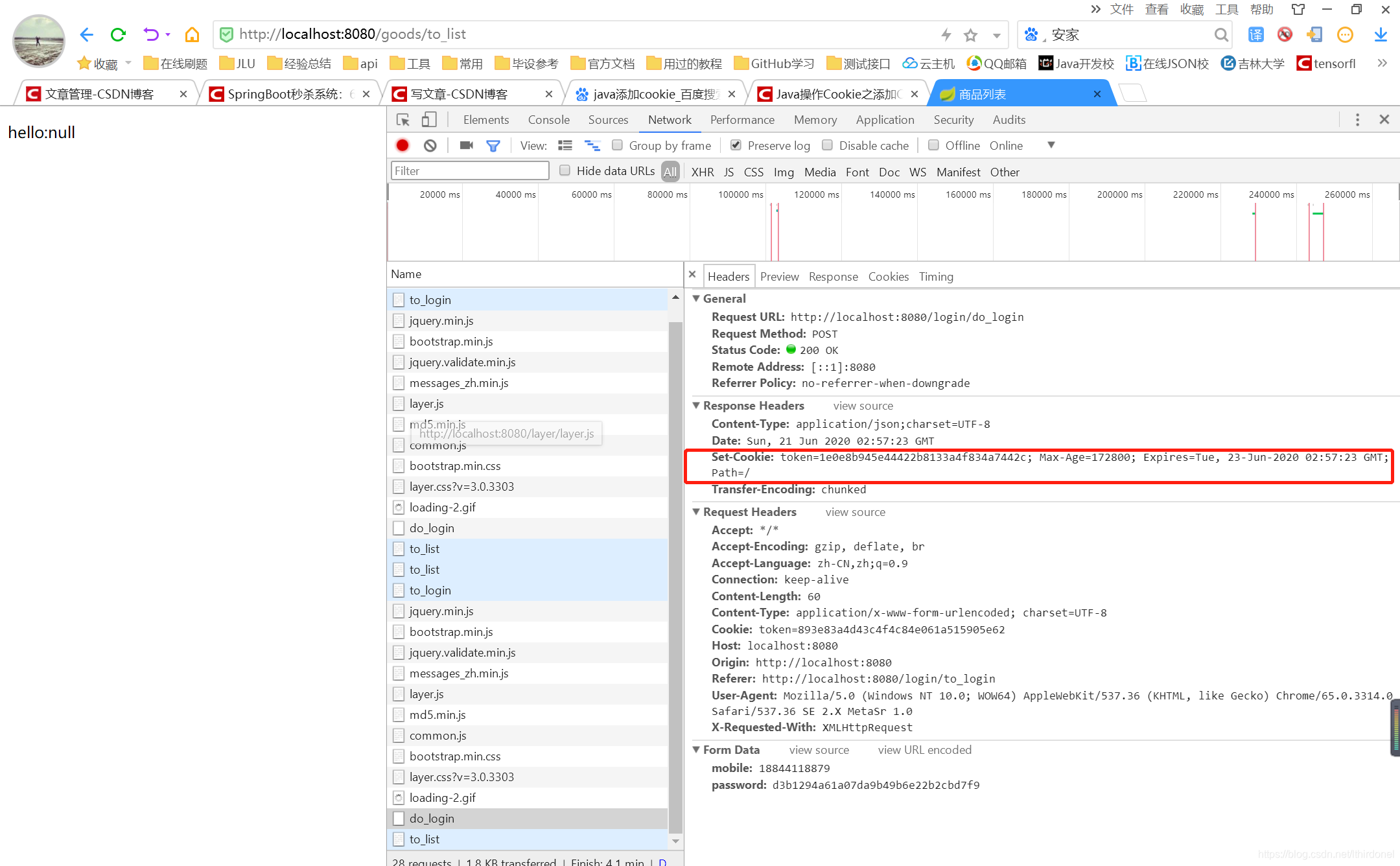Viewport: 1400px width, 866px height.
Task: Switch to the Console tab
Action: (548, 120)
